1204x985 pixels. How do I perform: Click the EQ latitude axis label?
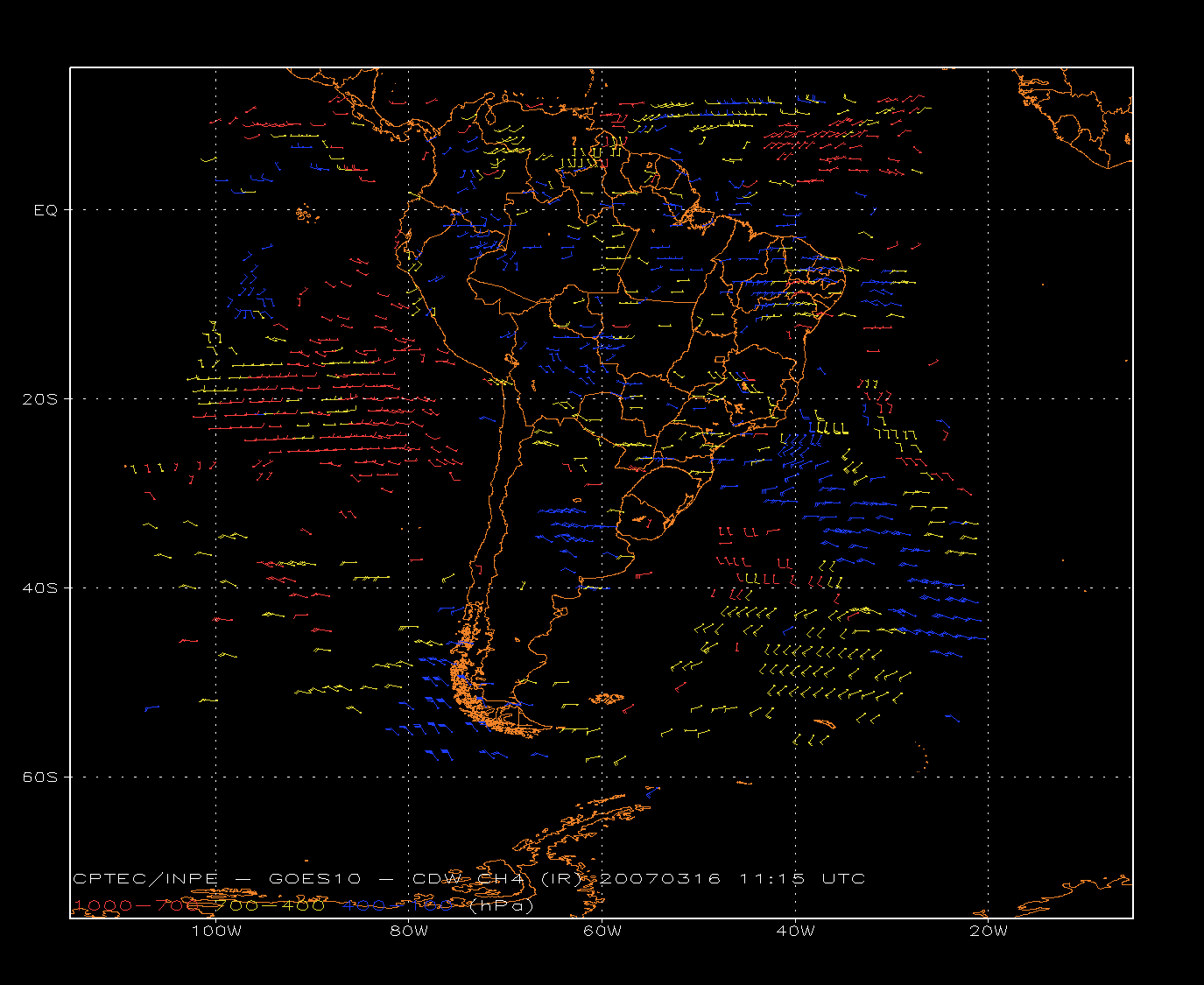pos(46,210)
